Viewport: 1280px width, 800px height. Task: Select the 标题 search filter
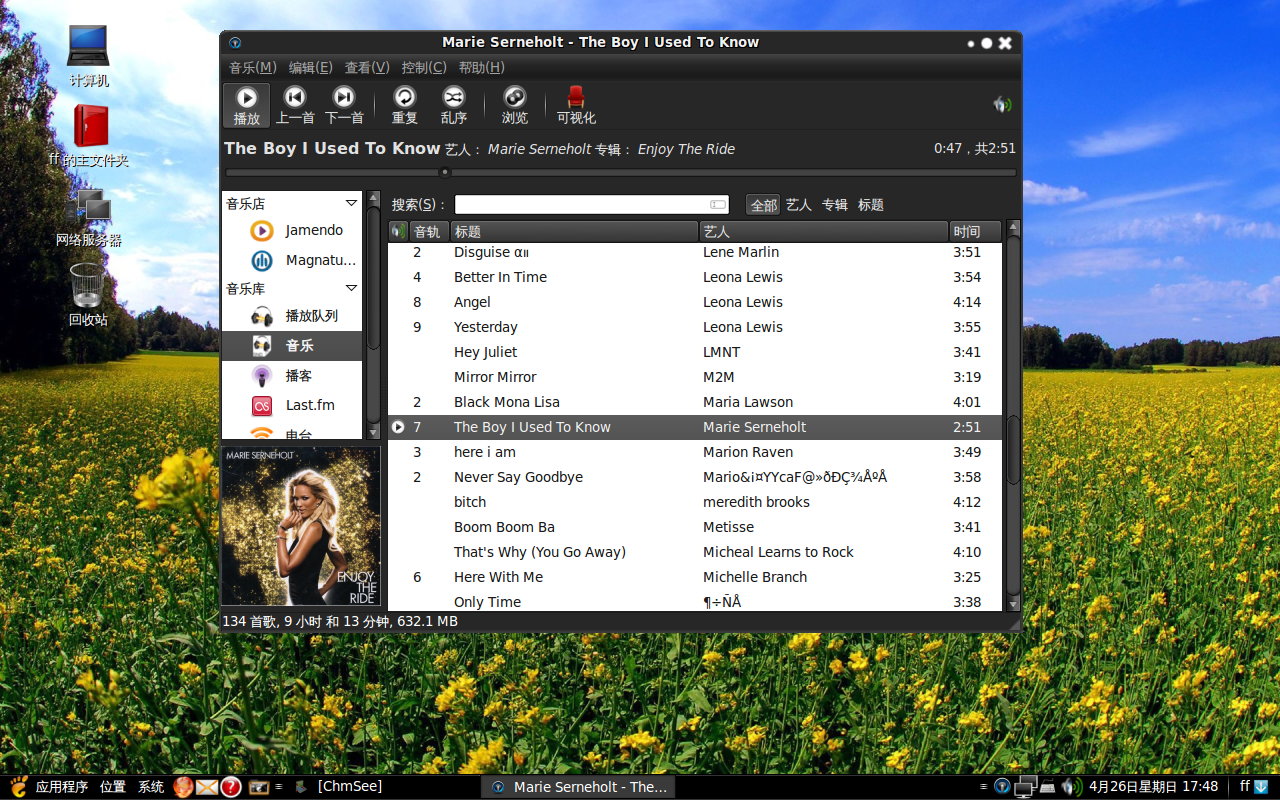point(870,204)
